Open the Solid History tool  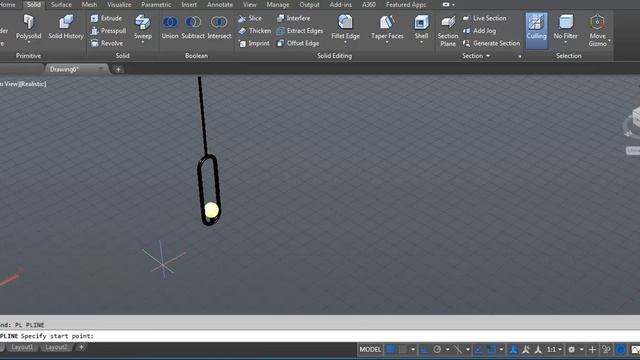point(66,28)
